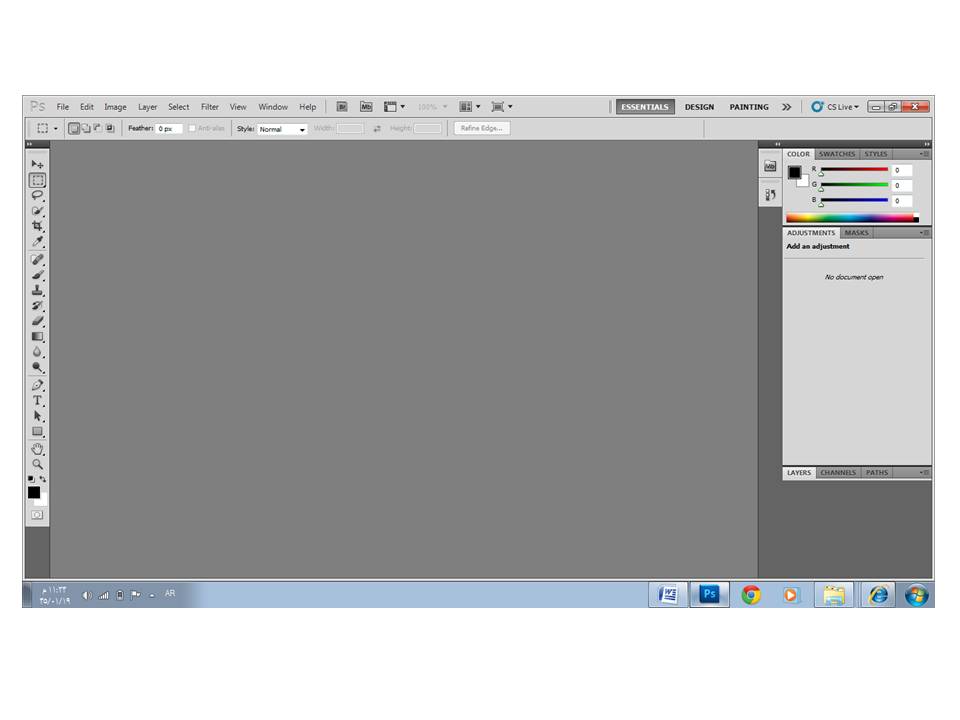Open the Arrange Documents dropdown
The image size is (960, 720).
pyautogui.click(x=469, y=107)
